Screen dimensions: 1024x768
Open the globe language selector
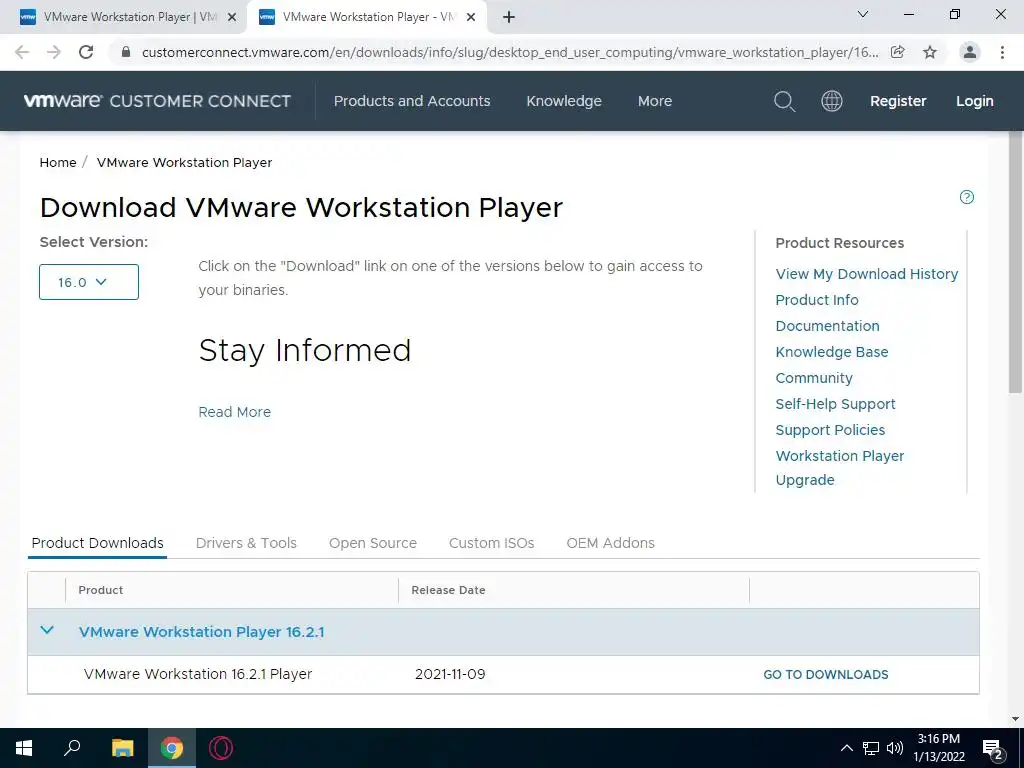pyautogui.click(x=831, y=101)
